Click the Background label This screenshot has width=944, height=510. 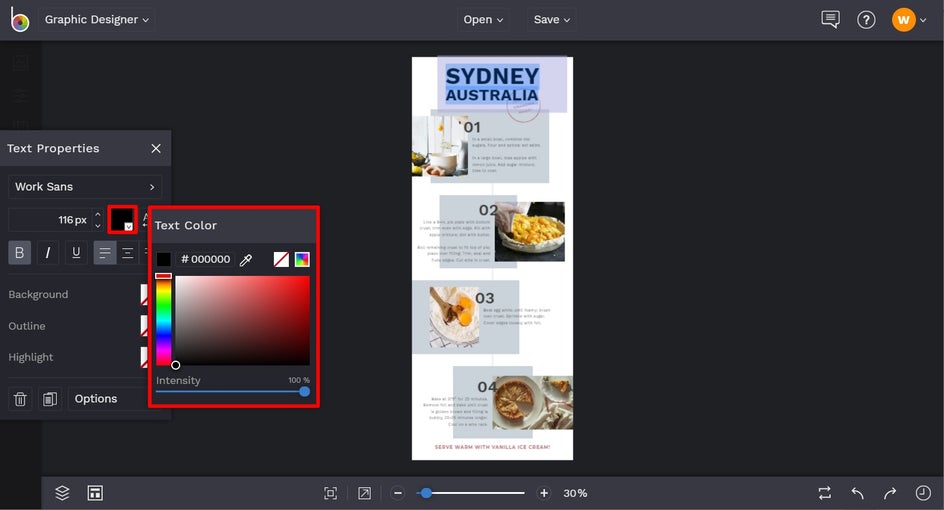click(38, 294)
